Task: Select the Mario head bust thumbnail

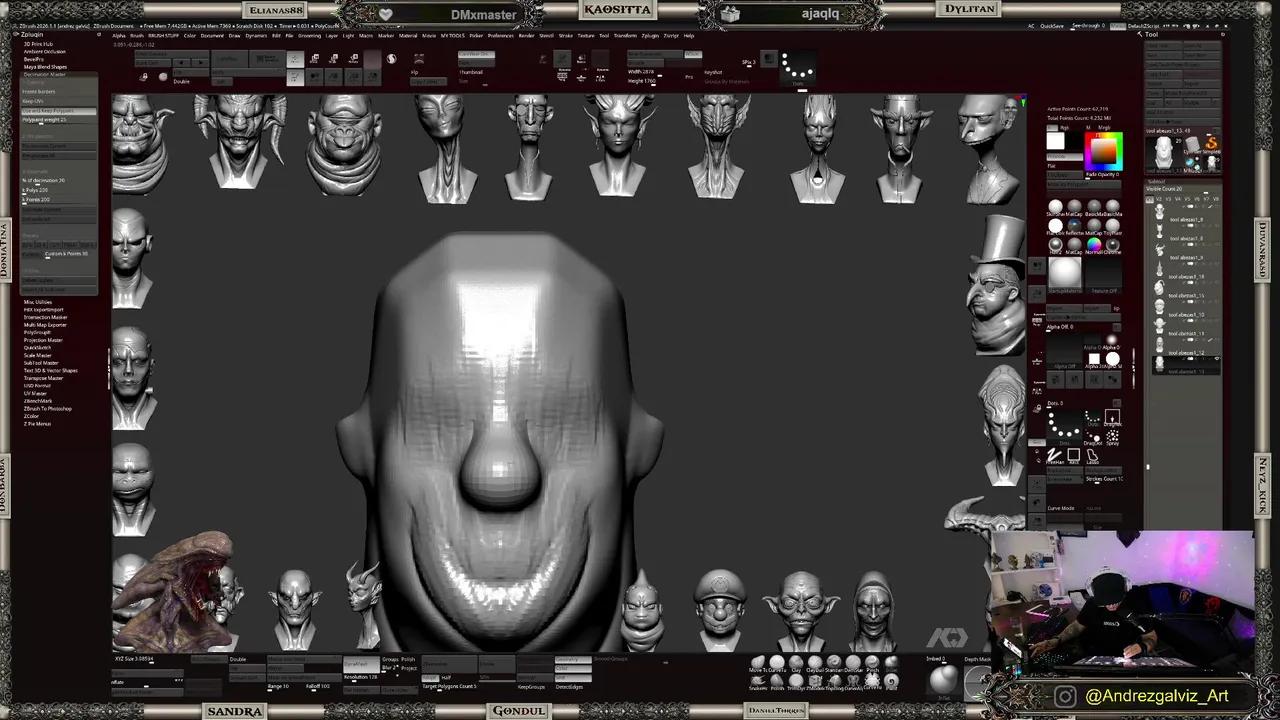Action: pyautogui.click(x=720, y=607)
